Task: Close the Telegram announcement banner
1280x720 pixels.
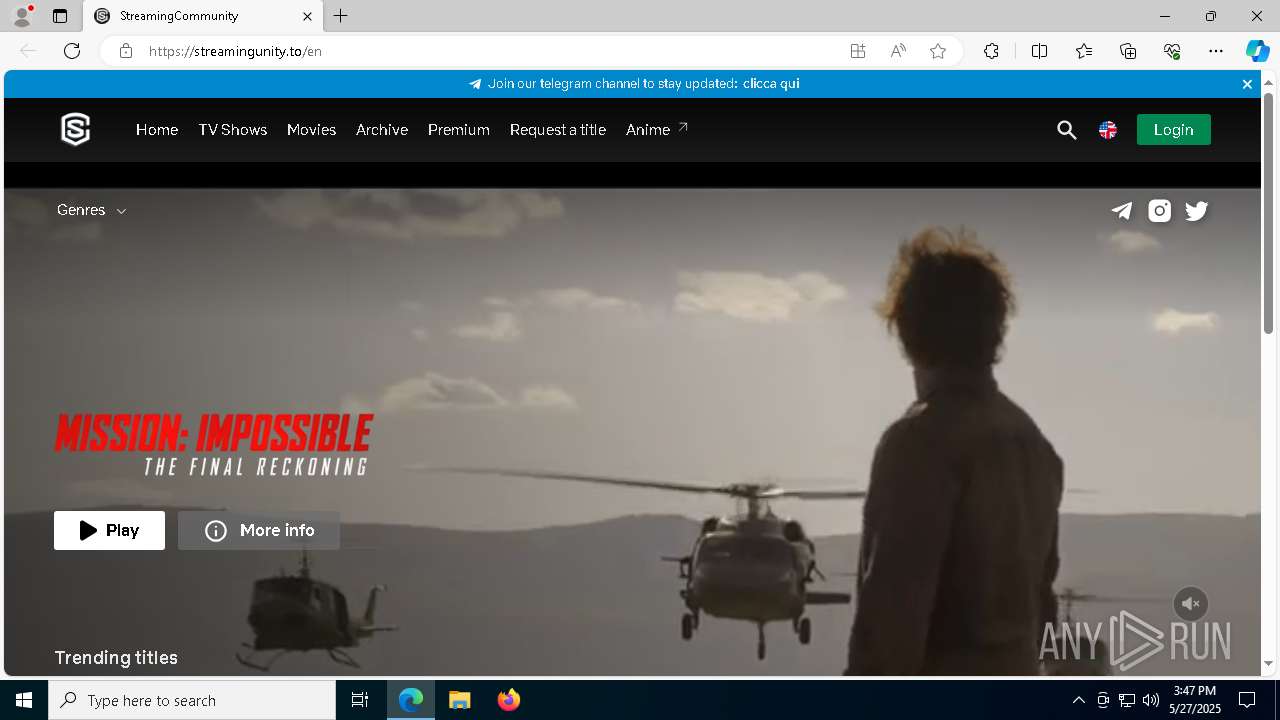Action: 1247,84
